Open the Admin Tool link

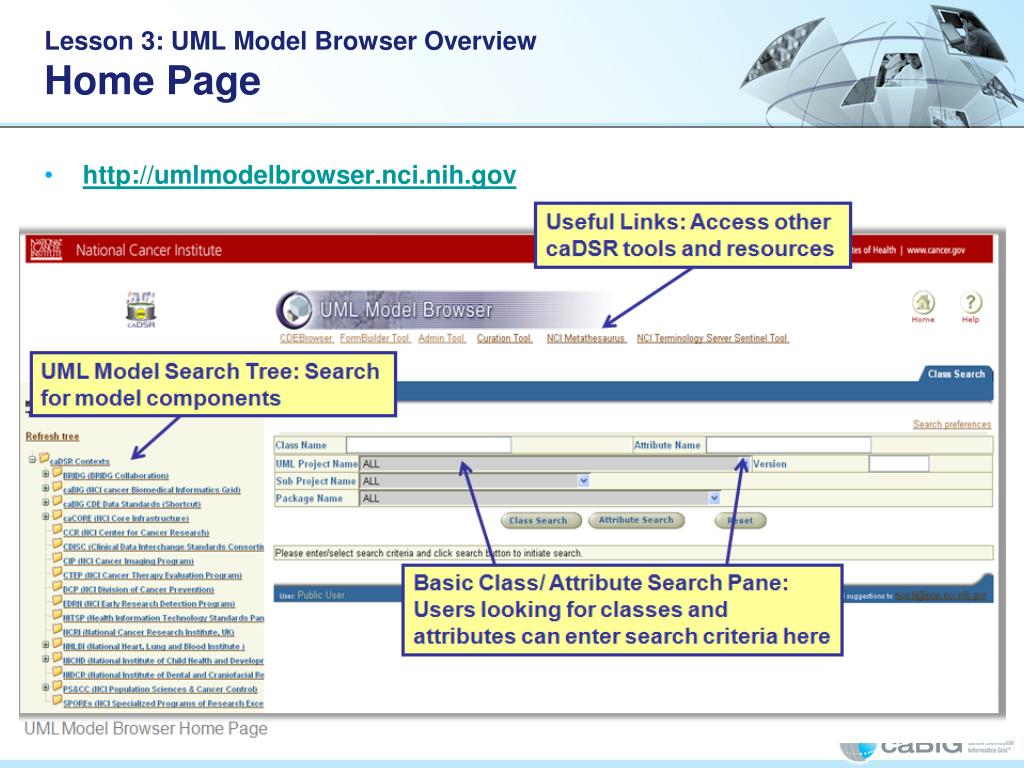[x=441, y=338]
